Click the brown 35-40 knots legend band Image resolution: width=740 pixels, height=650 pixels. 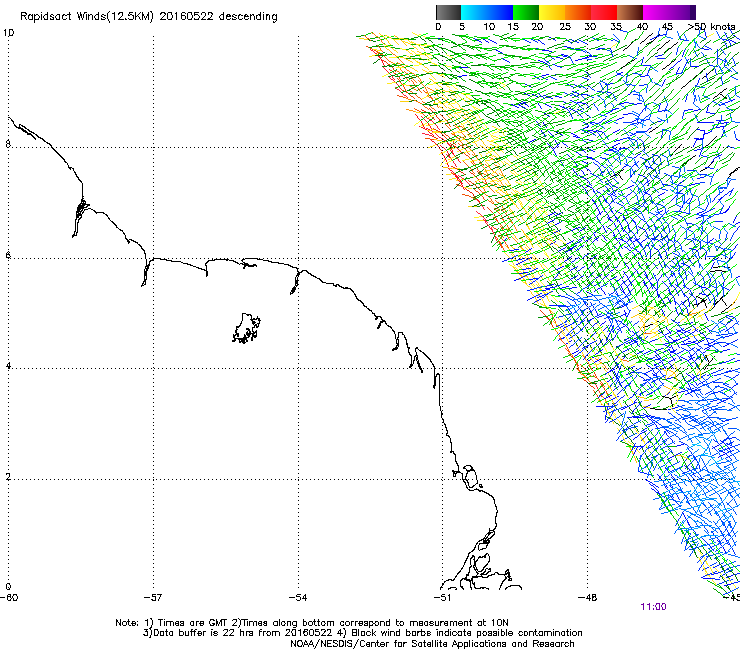pyautogui.click(x=630, y=12)
